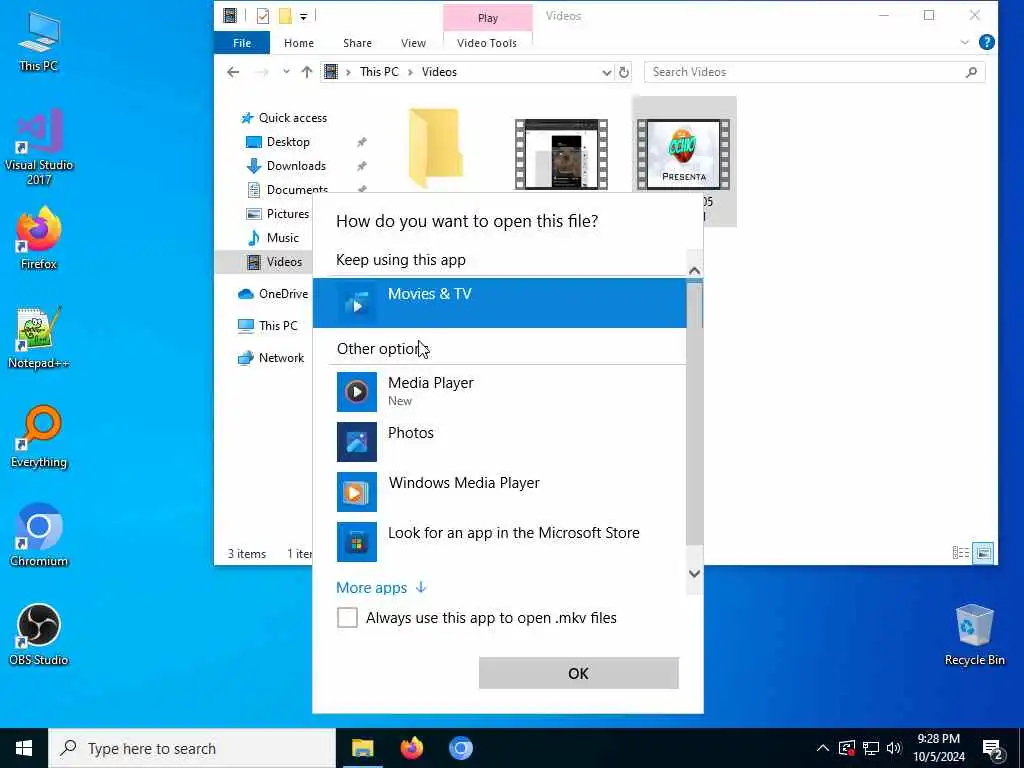Choose Media Player app icon
Screen dimensions: 1024x768
pyautogui.click(x=357, y=392)
